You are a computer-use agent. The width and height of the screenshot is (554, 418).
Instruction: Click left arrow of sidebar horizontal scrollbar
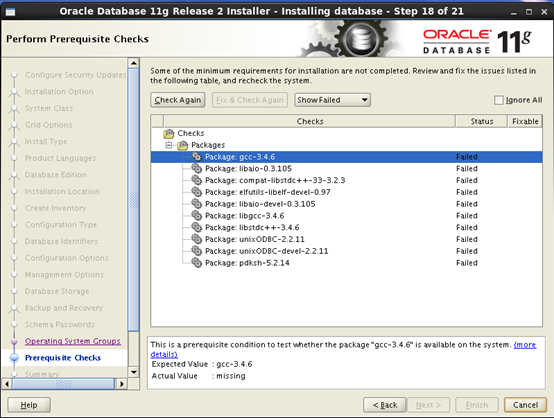(x=7, y=384)
